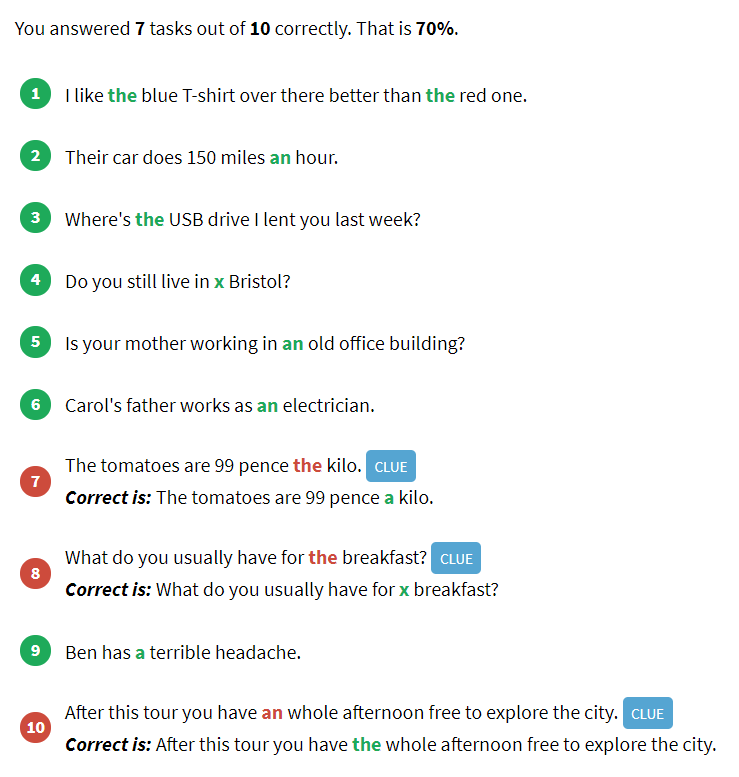Image resolution: width=739 pixels, height=777 pixels.
Task: Open the CLUE for the breakfast question
Action: pyautogui.click(x=456, y=559)
